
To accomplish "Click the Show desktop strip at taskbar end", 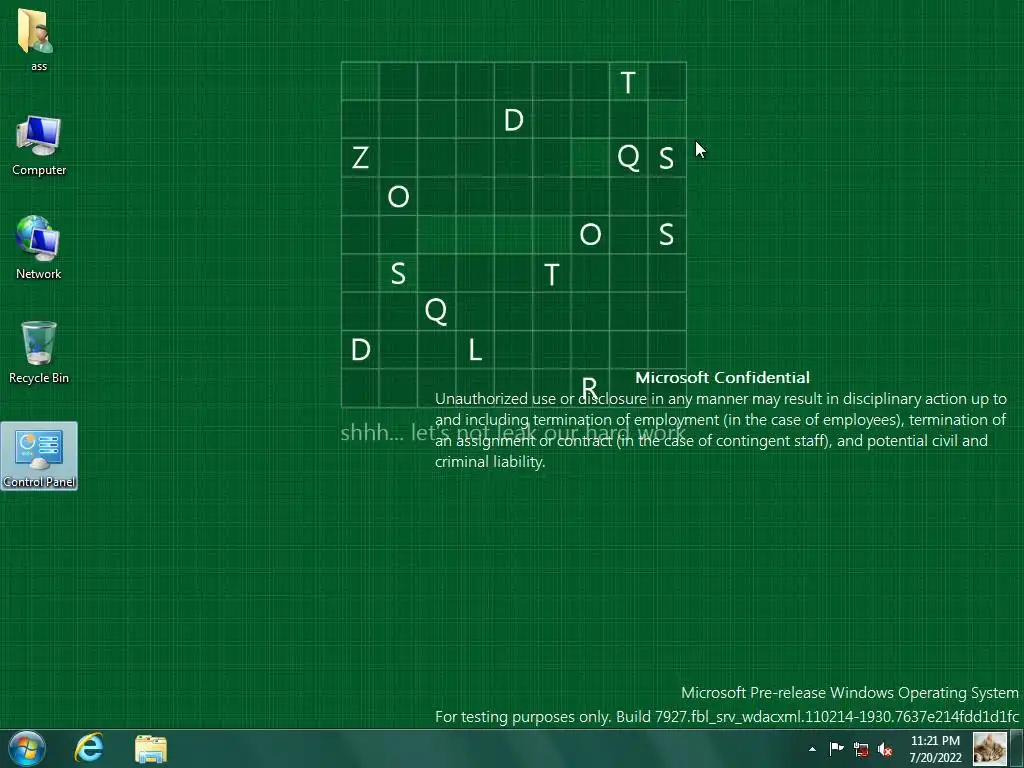I will 1017,748.
